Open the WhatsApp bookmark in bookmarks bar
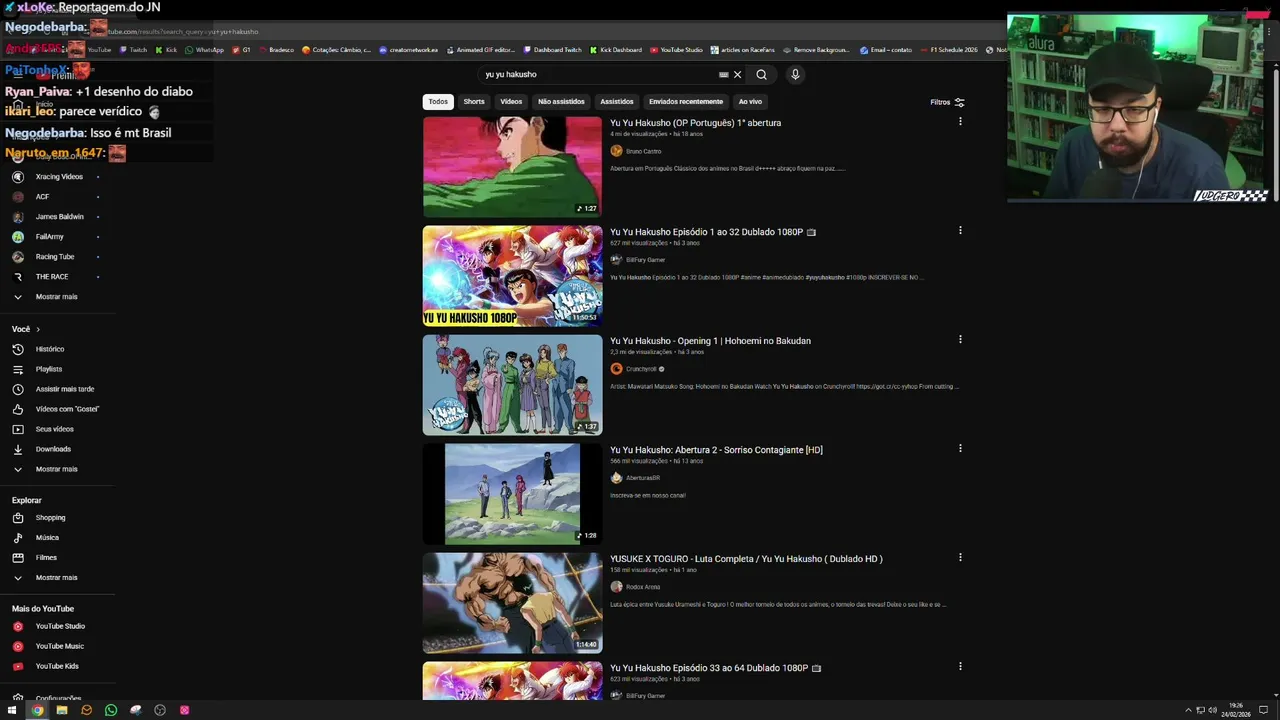 (204, 49)
